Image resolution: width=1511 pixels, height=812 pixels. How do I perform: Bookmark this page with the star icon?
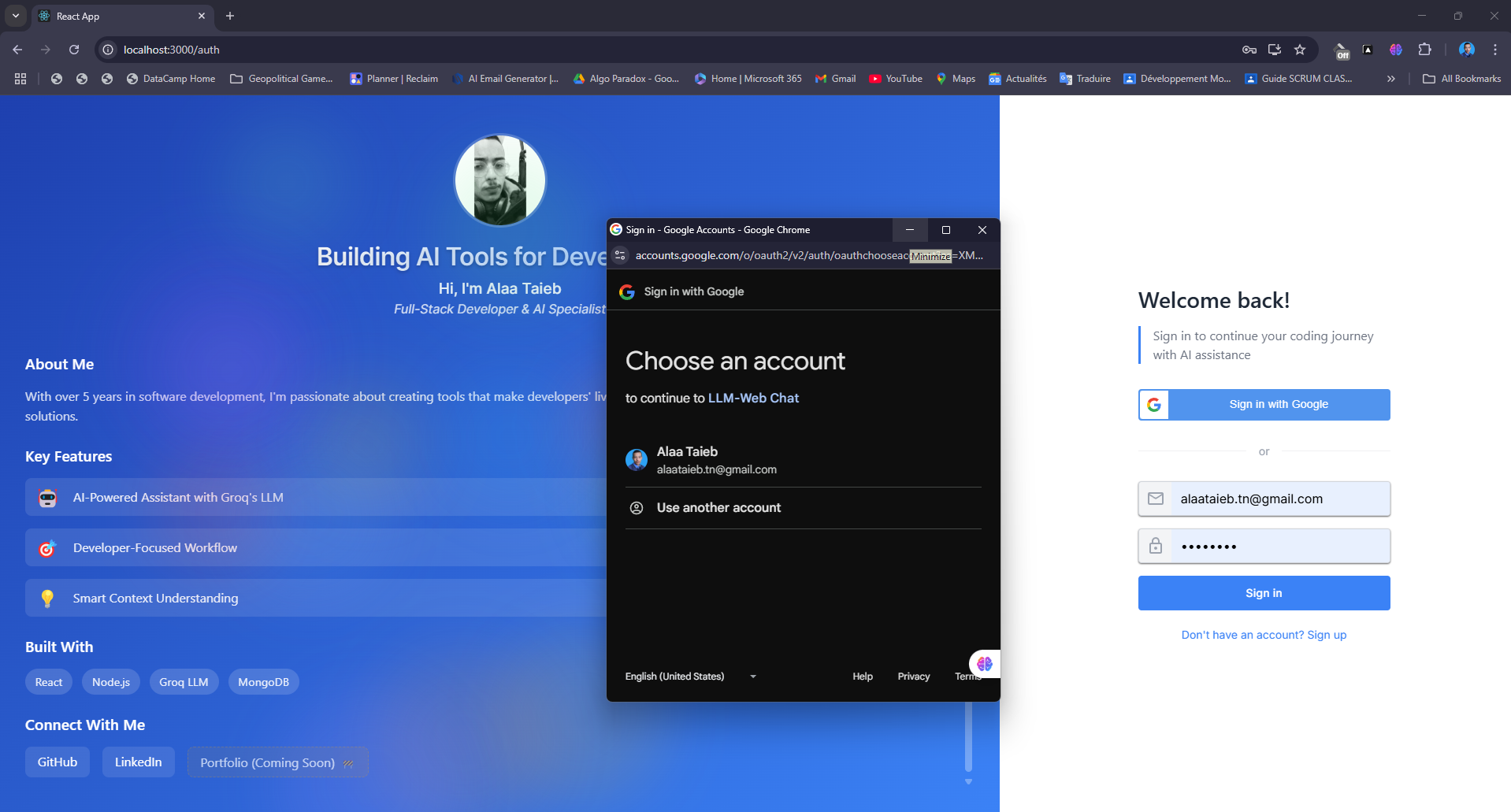pyautogui.click(x=1300, y=50)
